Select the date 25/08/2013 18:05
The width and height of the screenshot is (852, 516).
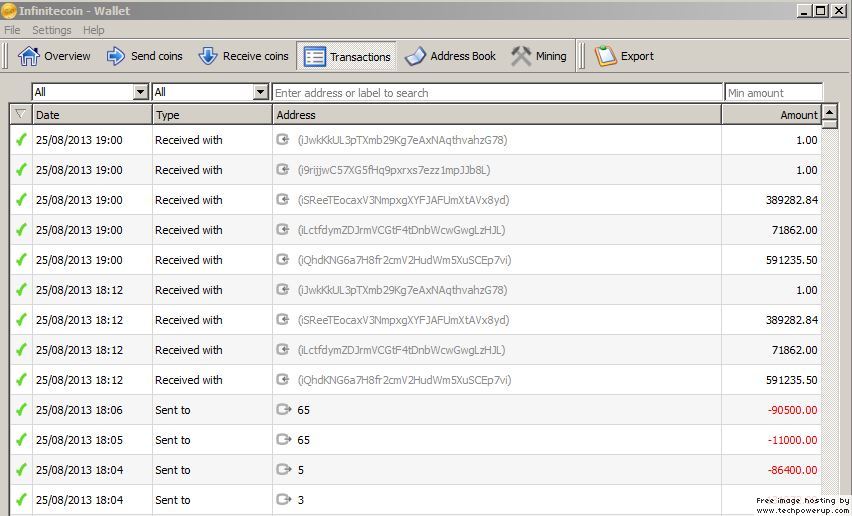[79, 440]
